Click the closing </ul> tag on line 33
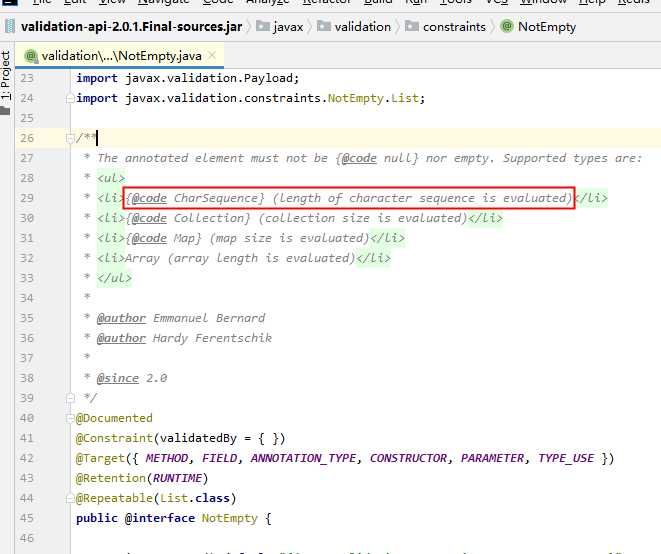Image resolution: width=661 pixels, height=554 pixels. [x=114, y=278]
